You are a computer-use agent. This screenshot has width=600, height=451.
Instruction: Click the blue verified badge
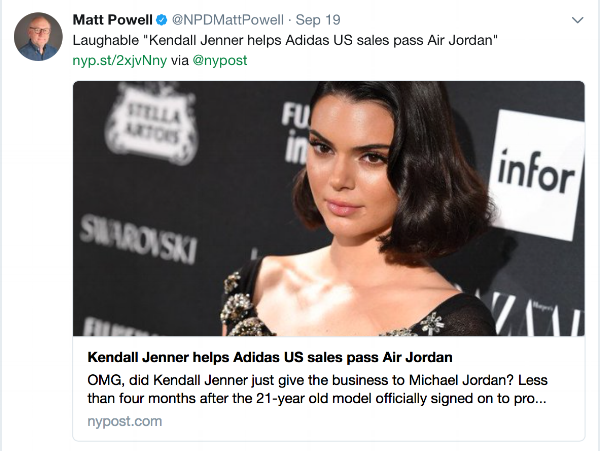click(x=162, y=20)
